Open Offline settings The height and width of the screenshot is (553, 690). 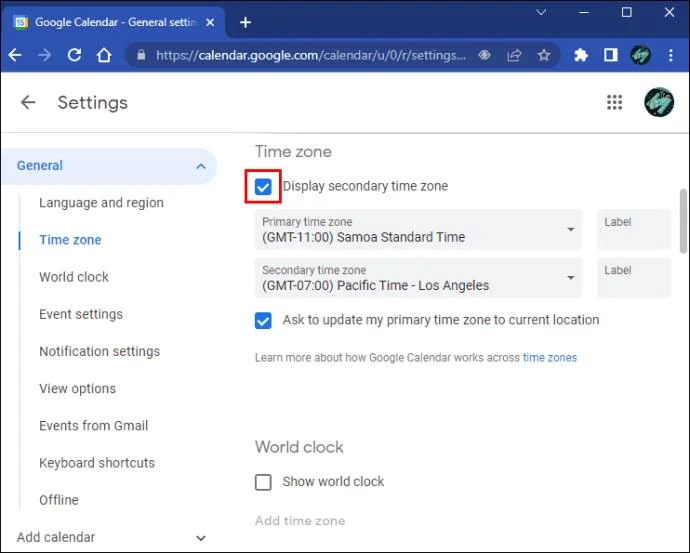point(59,500)
